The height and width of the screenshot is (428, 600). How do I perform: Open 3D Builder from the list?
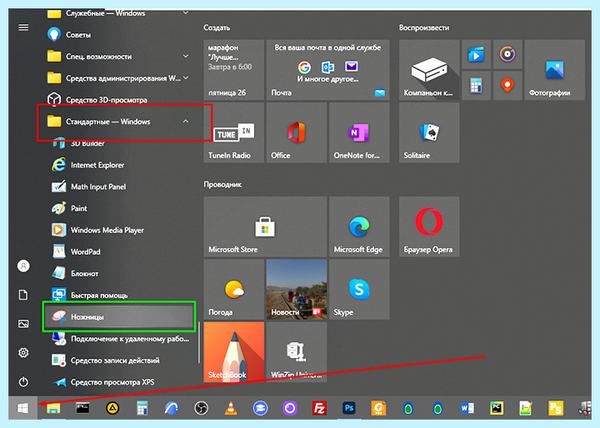pos(119,143)
